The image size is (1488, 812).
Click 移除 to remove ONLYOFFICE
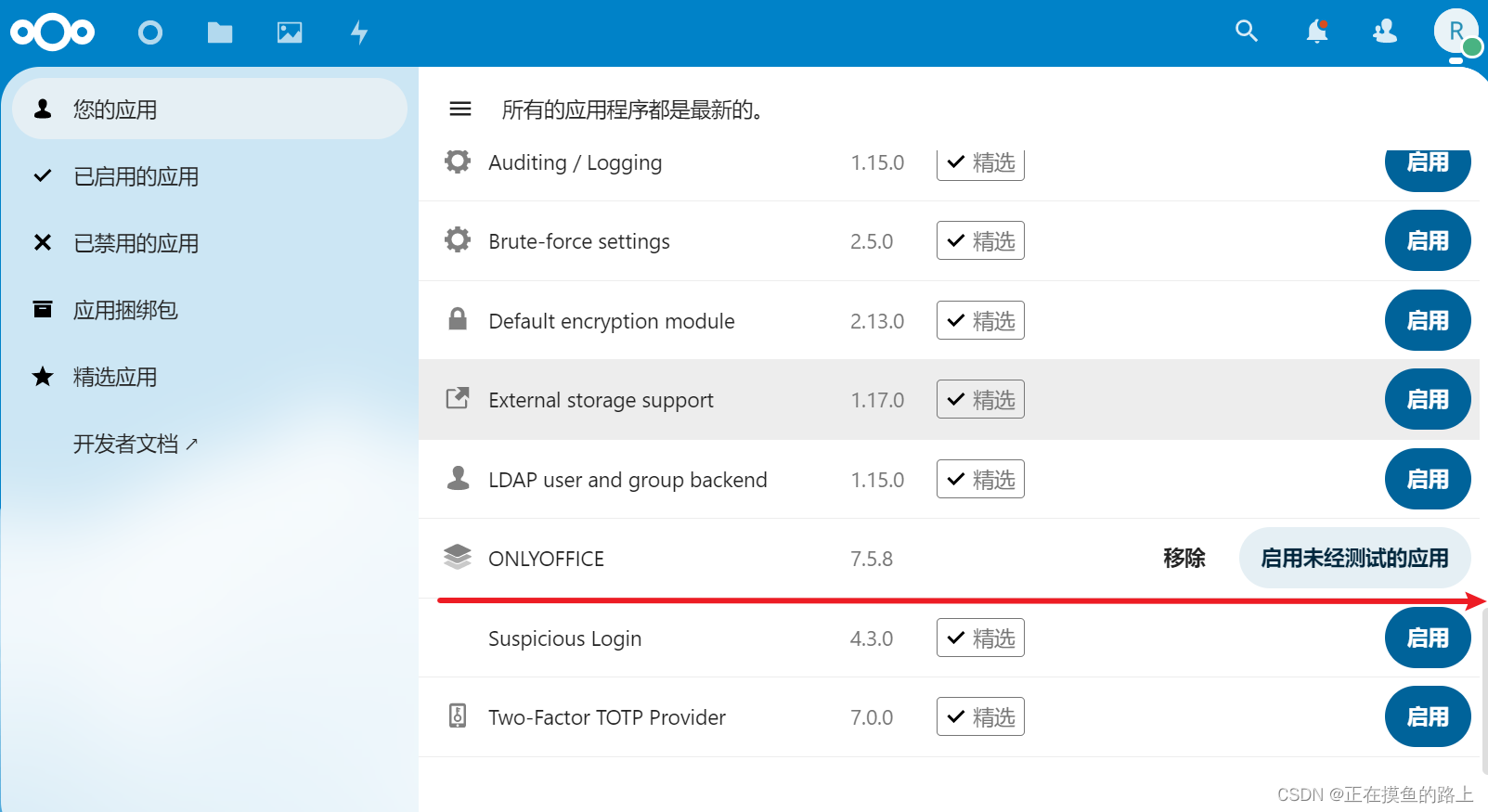1184,558
